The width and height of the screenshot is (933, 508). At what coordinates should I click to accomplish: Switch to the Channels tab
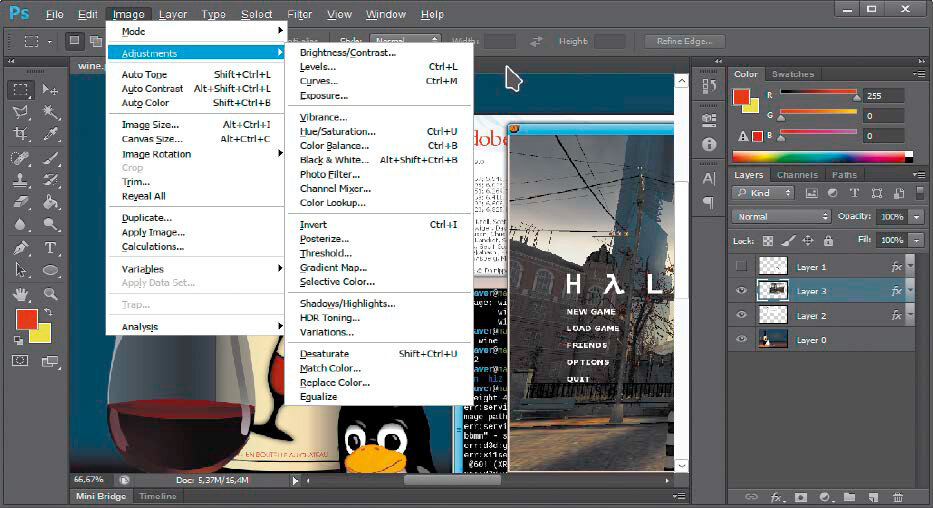[797, 175]
